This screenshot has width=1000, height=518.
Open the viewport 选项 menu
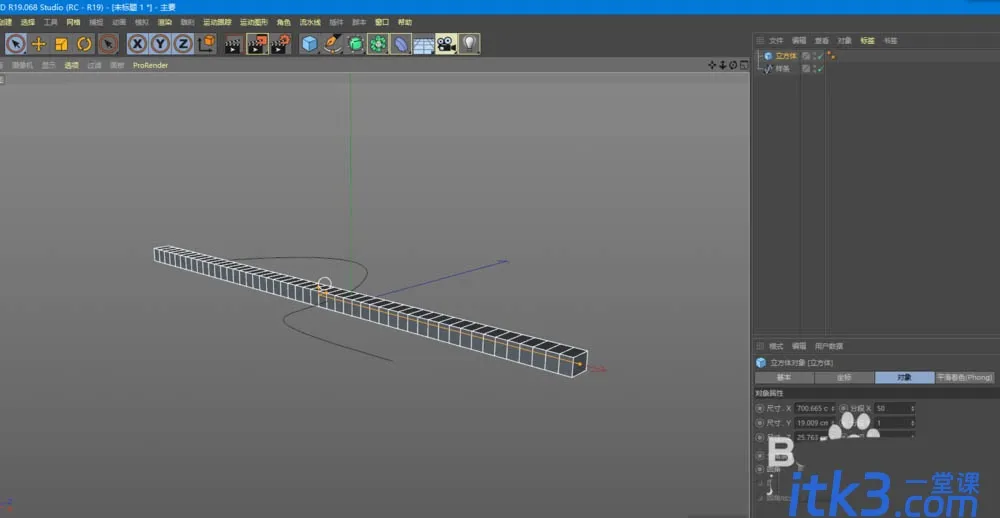click(71, 65)
